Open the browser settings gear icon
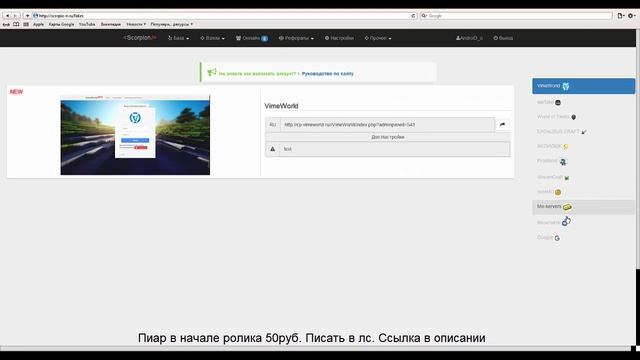 pos(631,16)
